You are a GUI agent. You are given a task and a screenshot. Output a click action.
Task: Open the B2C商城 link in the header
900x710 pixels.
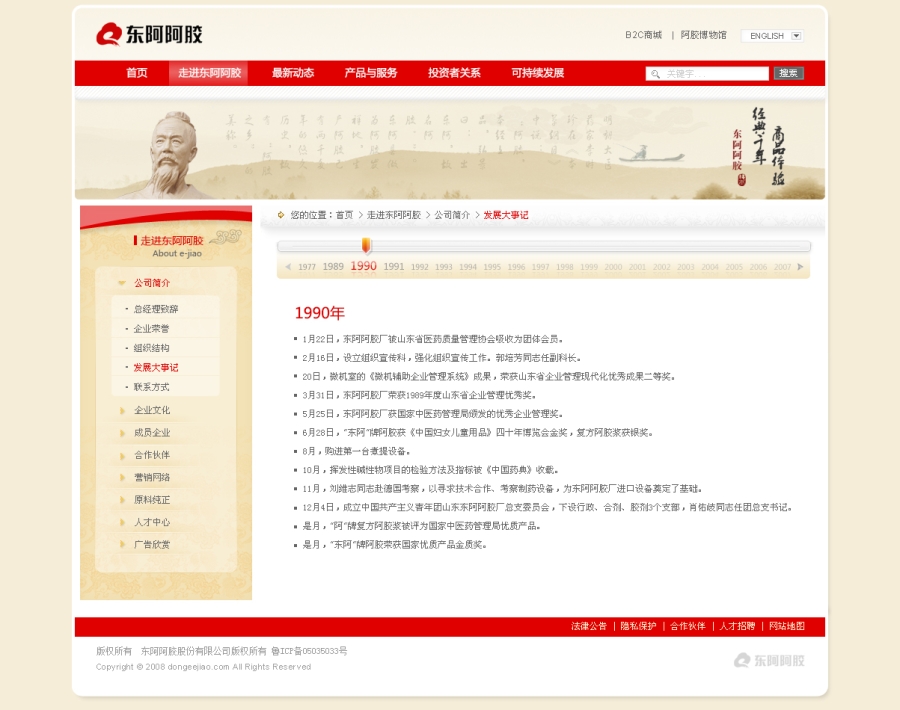[x=643, y=35]
